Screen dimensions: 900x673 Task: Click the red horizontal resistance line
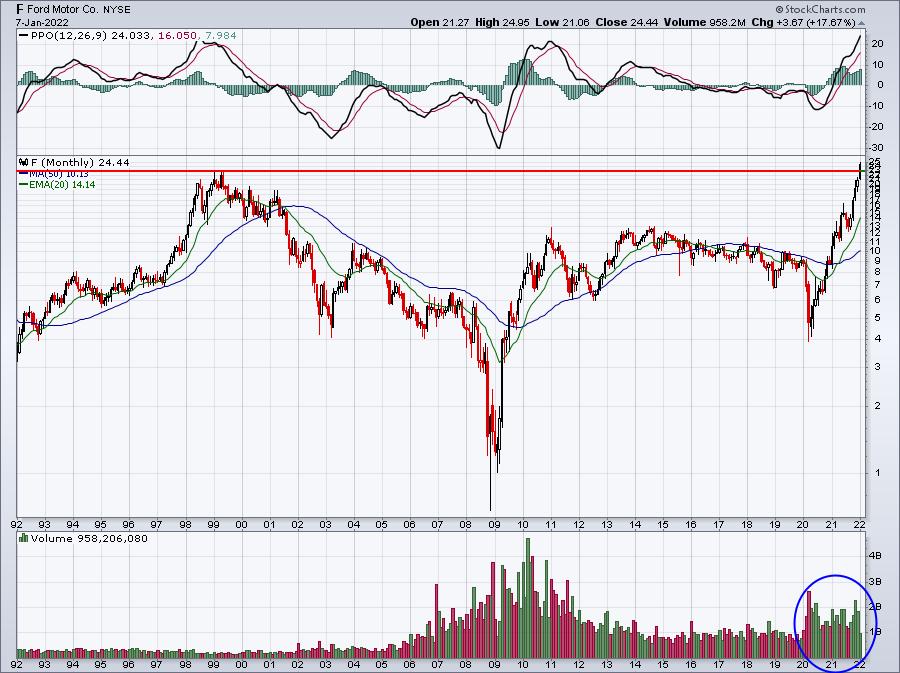(440, 171)
